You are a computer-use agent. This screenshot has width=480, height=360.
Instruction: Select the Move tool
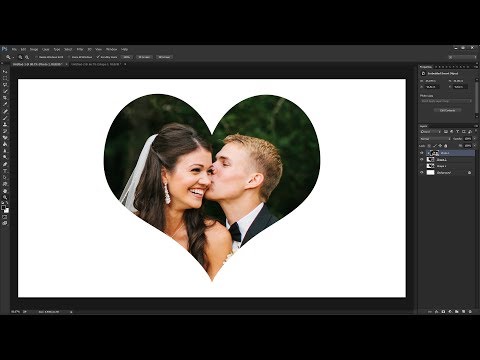point(5,71)
